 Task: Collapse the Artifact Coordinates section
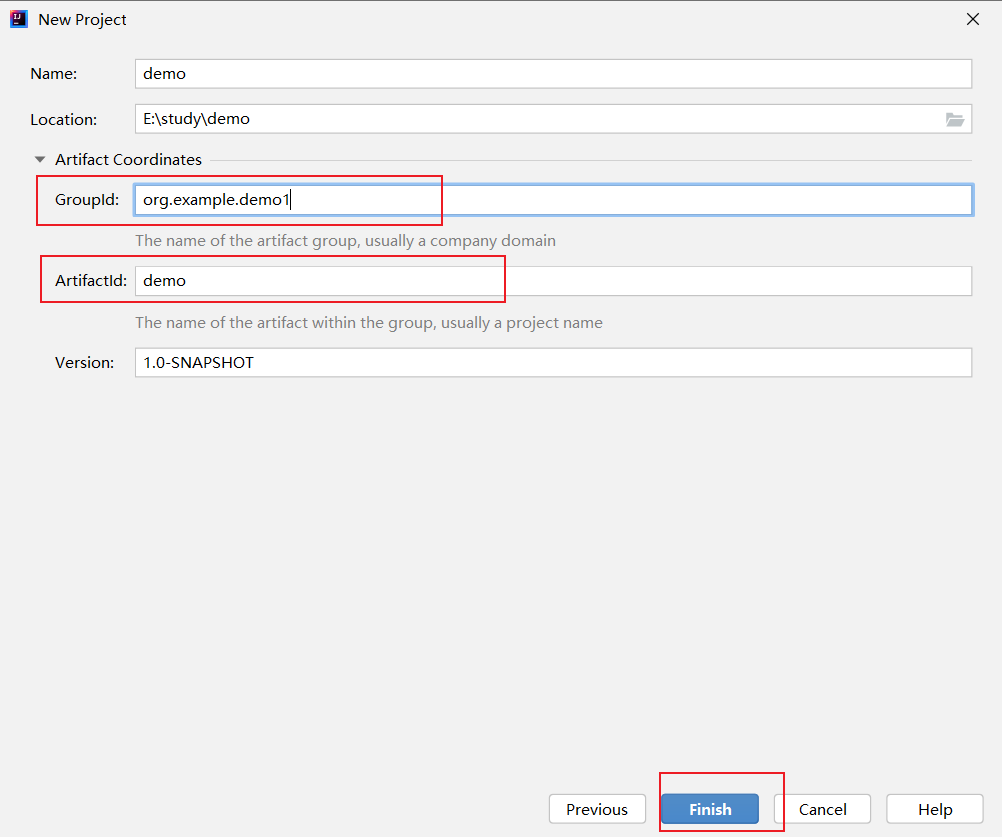point(40,159)
